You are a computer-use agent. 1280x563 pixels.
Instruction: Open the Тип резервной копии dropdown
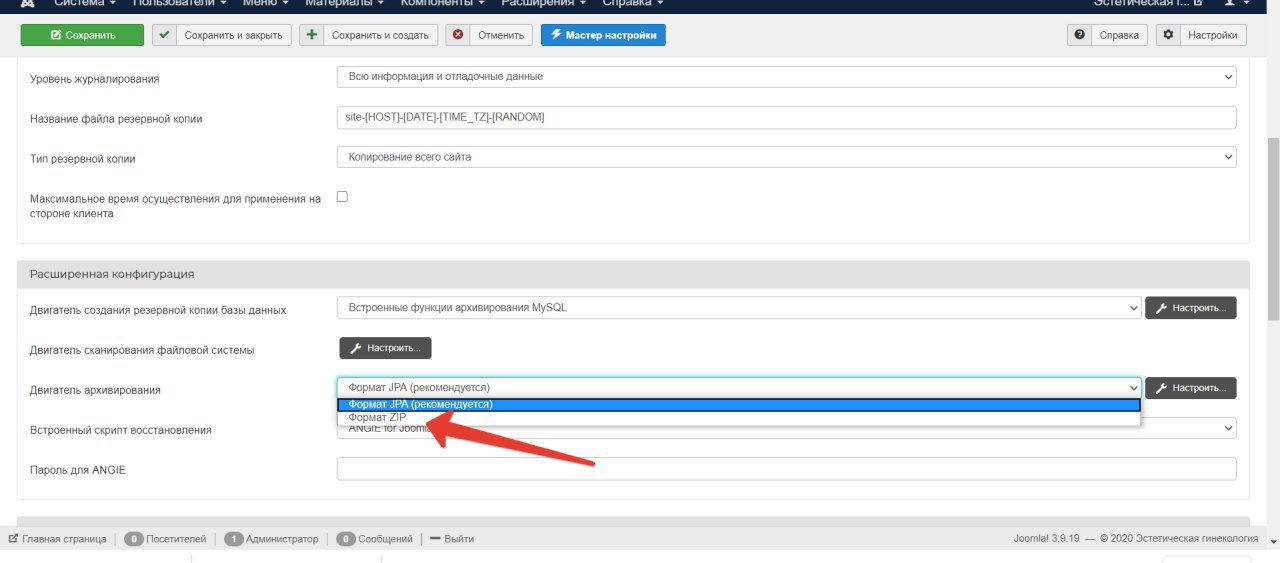787,157
